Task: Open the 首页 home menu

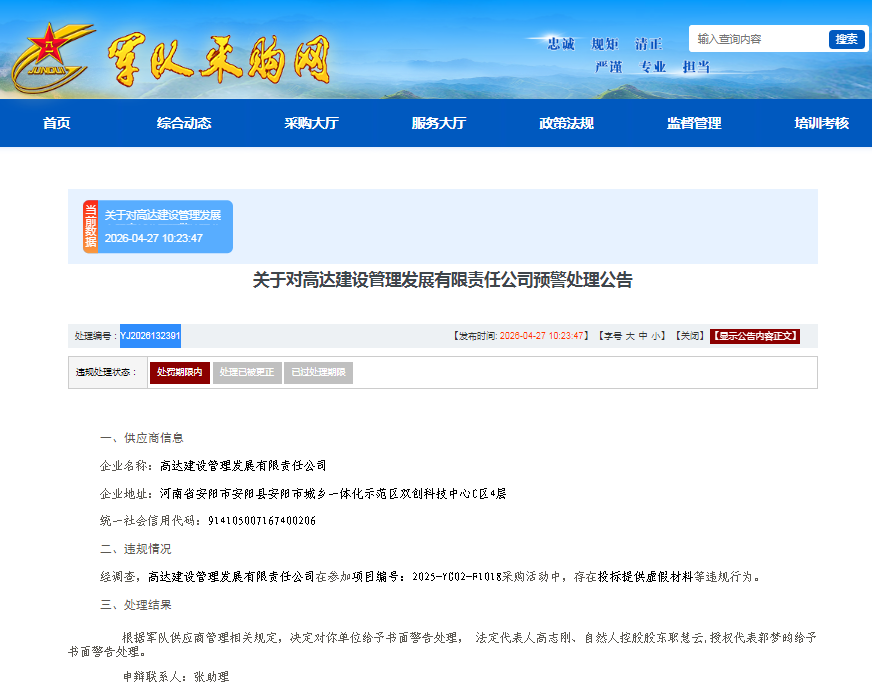Action: click(57, 123)
